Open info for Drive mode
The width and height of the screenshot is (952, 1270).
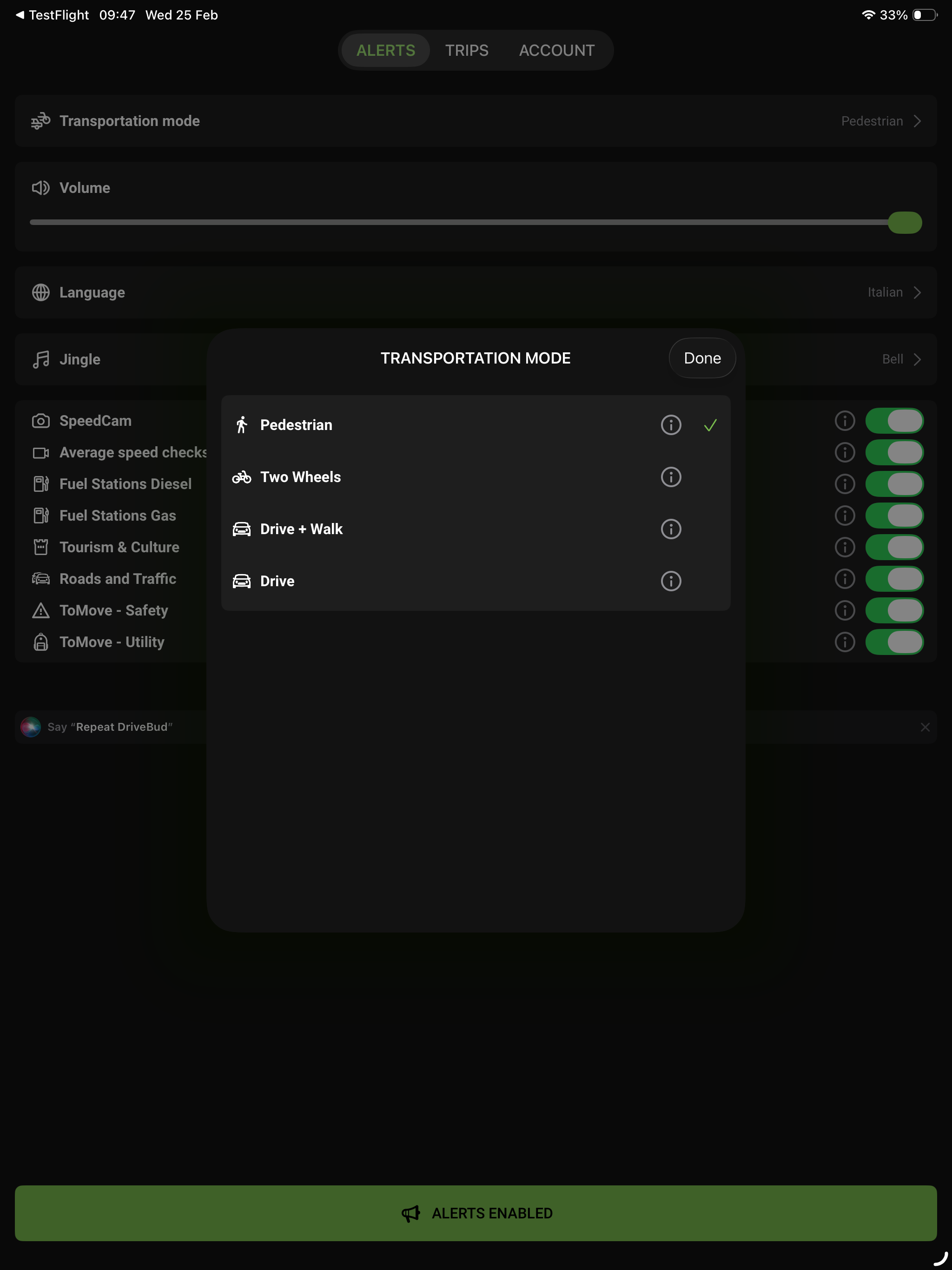pos(671,581)
